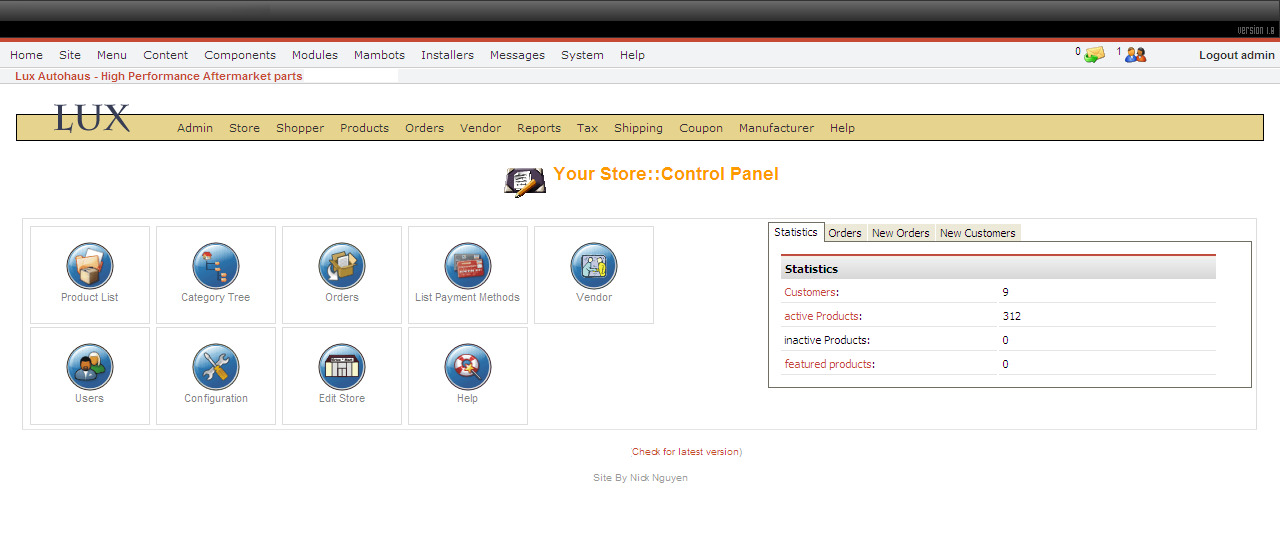
Task: Click the Category Tree icon
Action: pyautogui.click(x=216, y=267)
